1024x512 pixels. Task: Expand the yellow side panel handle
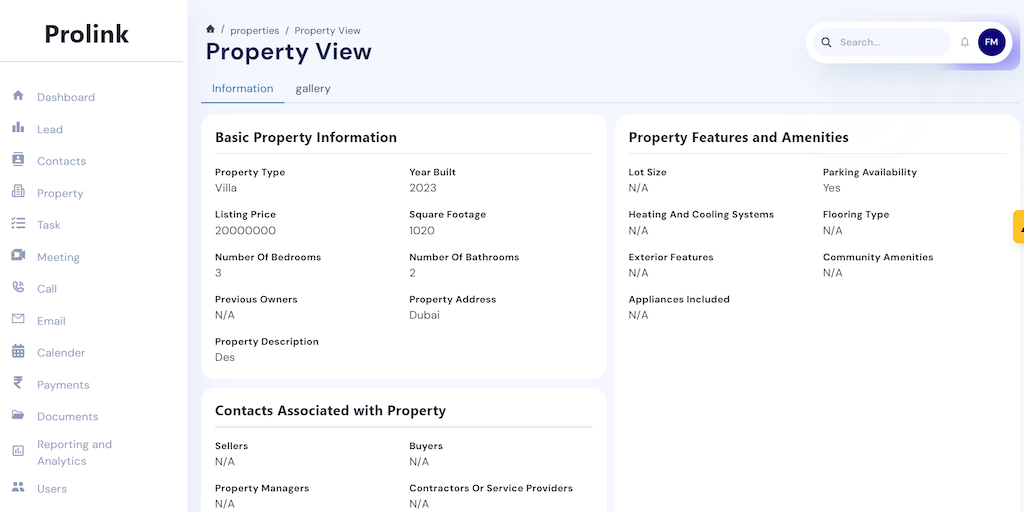(x=1018, y=227)
